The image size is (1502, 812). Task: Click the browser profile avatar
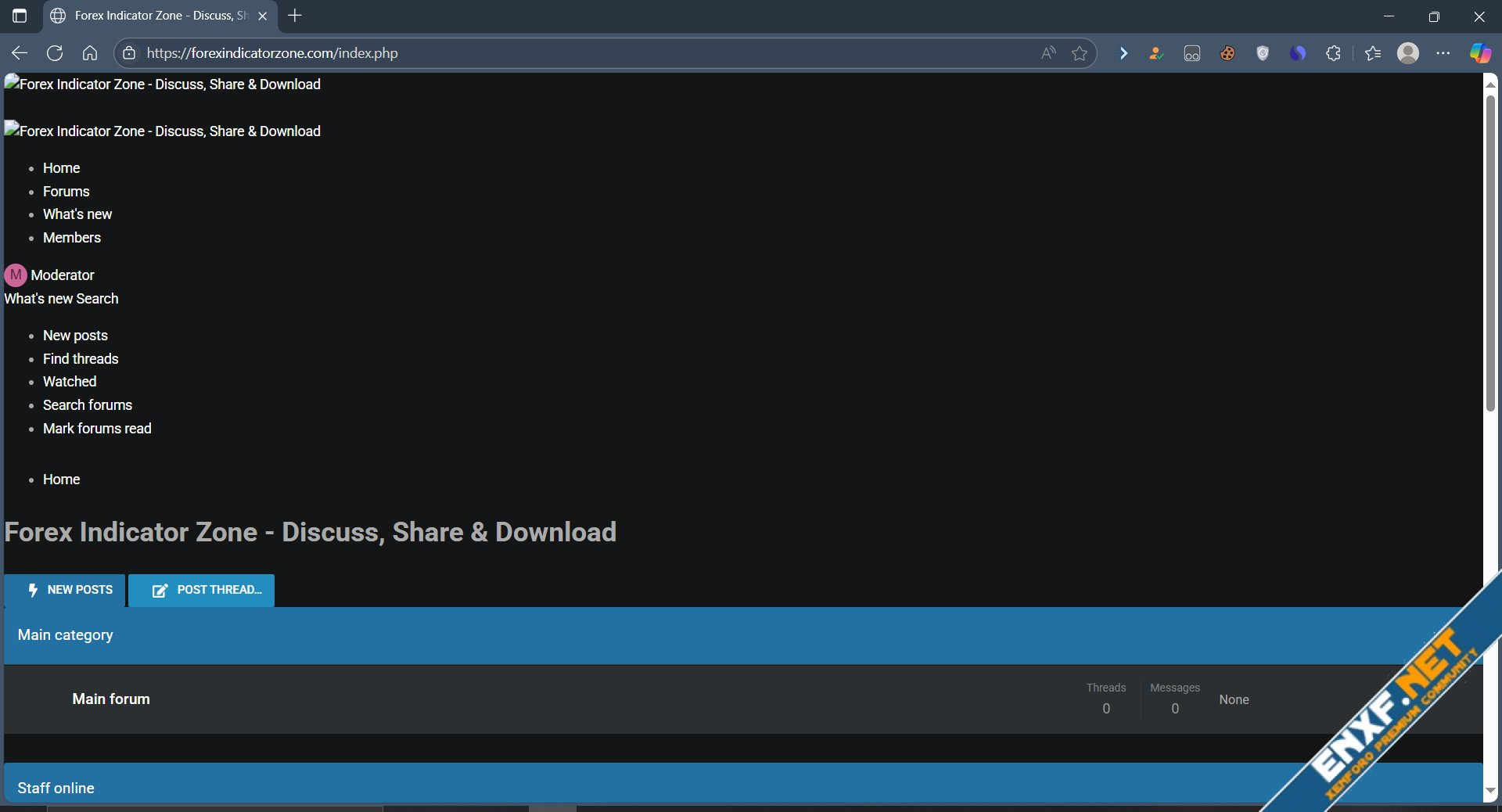(x=1408, y=53)
